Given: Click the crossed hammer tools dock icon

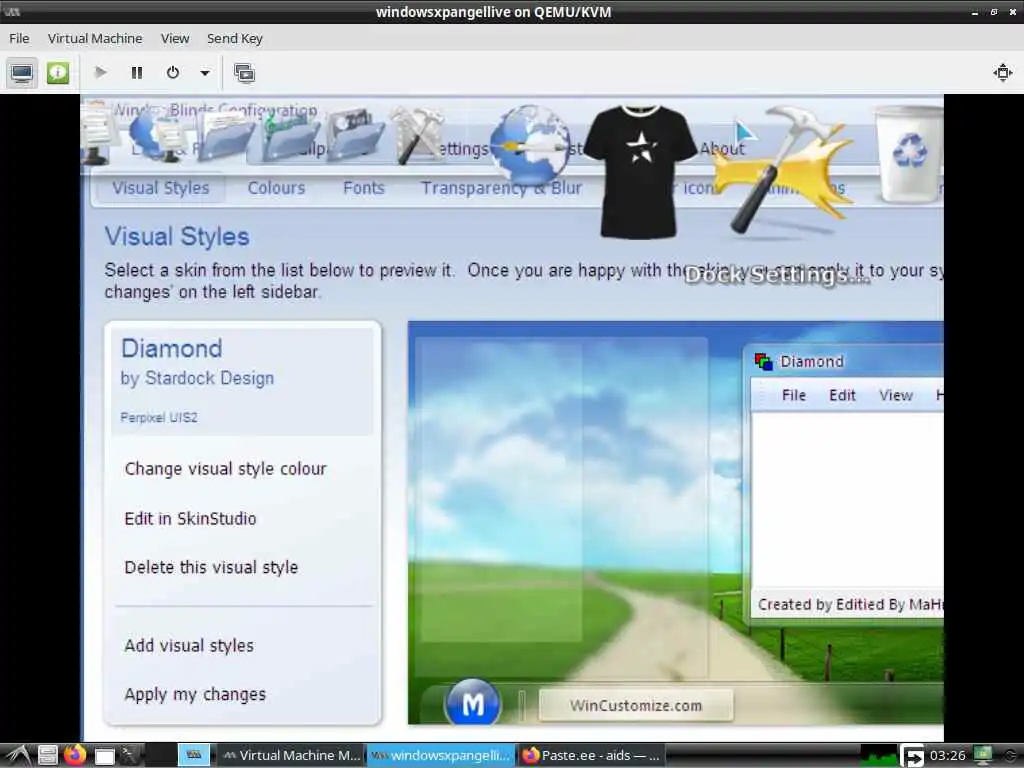Looking at the screenshot, I should click(418, 135).
